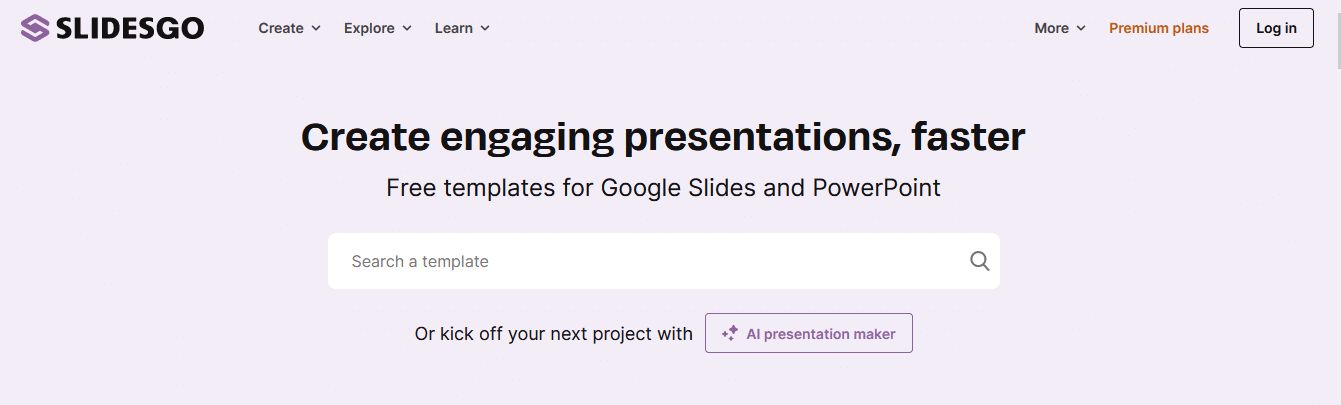Screen dimensions: 1341x405
Task: Click the SLIDESGO wordmark text
Action: coord(130,28)
